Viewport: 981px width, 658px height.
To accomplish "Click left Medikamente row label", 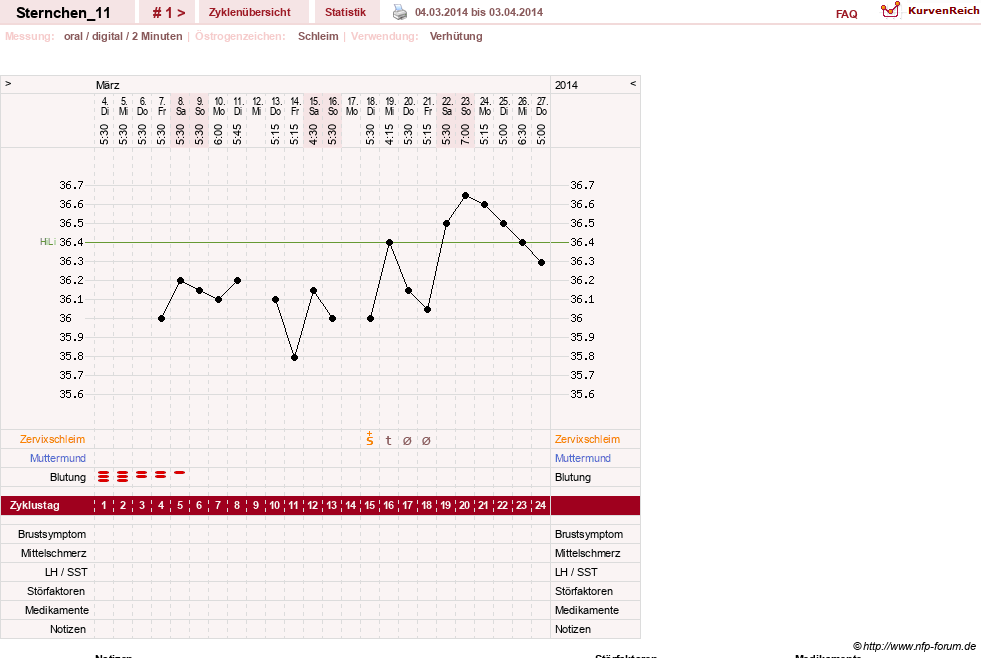I will pyautogui.click(x=57, y=610).
